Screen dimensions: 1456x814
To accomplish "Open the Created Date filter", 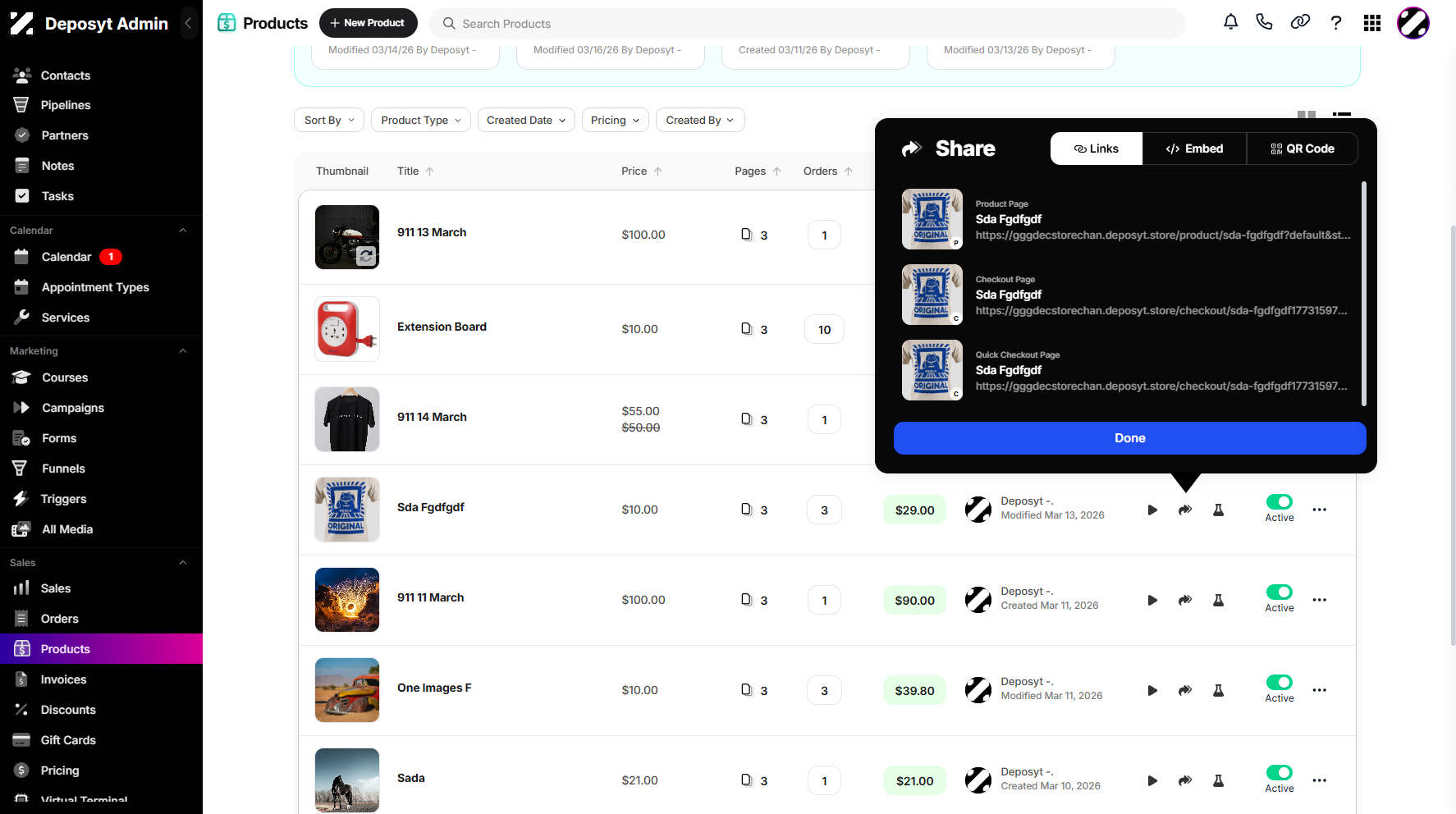I will click(x=526, y=120).
